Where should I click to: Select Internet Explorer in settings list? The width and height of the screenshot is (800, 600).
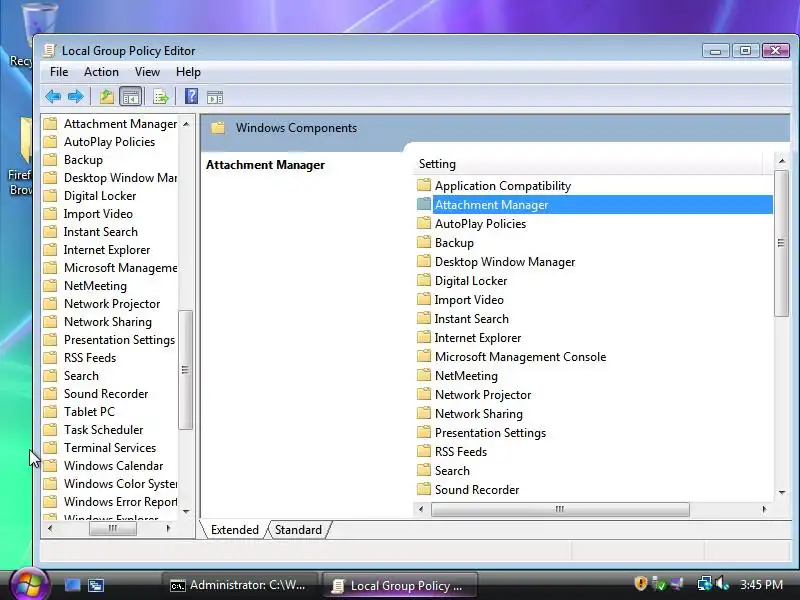point(478,338)
